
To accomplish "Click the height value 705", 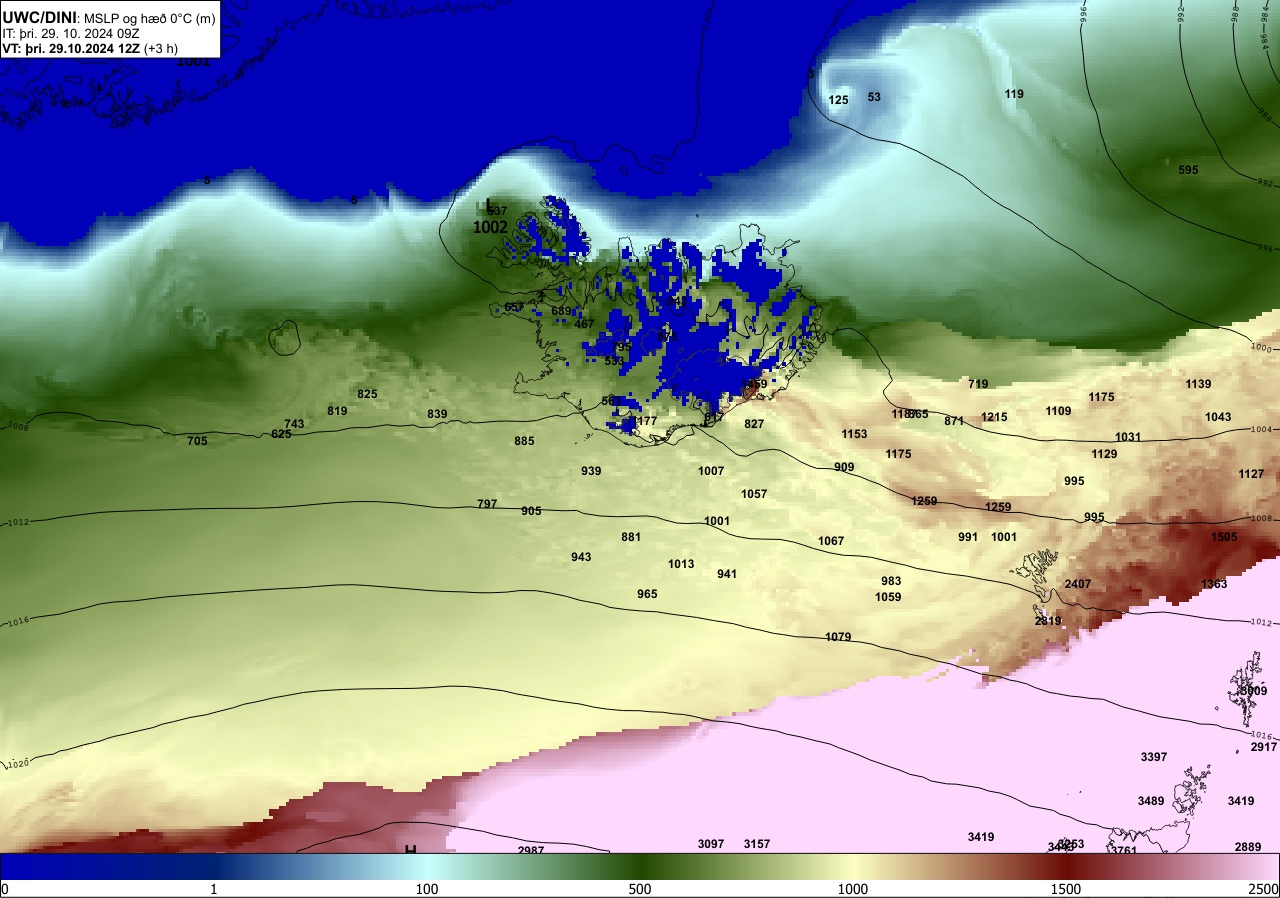I will tap(197, 441).
